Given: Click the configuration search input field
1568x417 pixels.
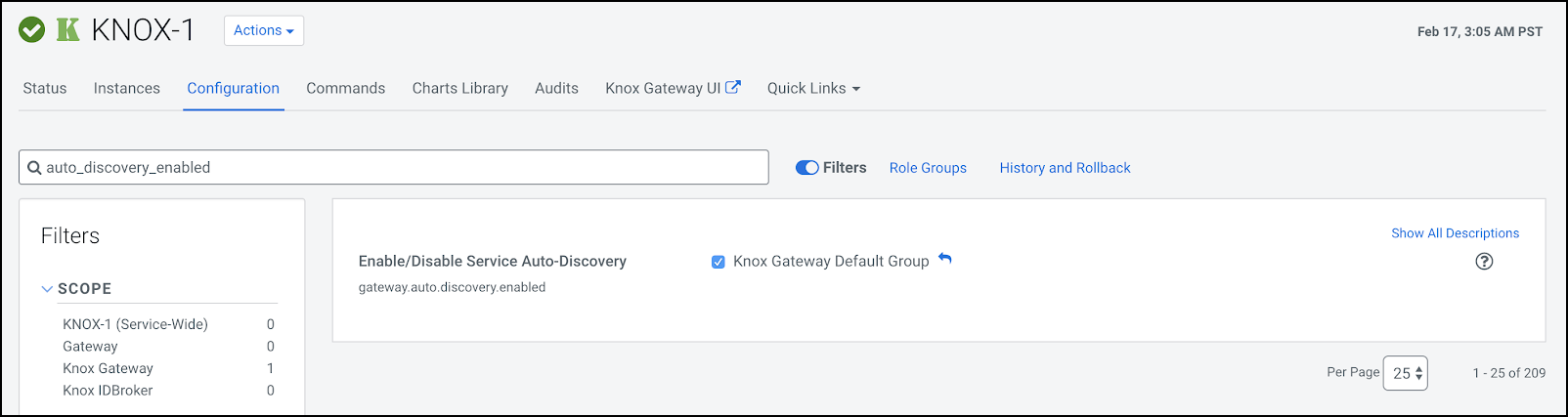Looking at the screenshot, I should [401, 168].
